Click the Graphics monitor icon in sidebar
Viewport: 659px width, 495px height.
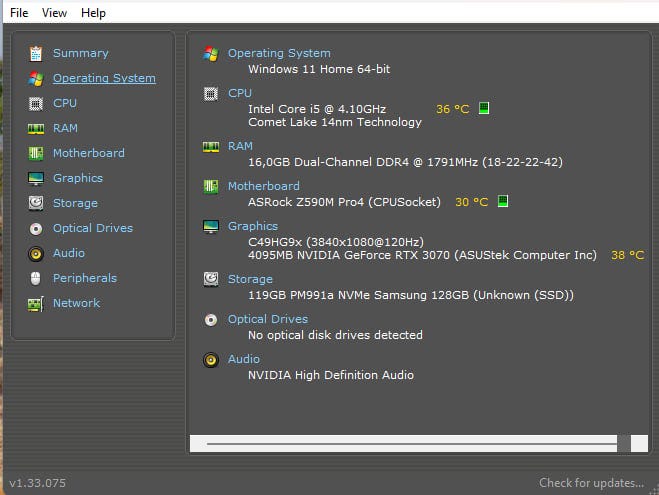[36, 178]
